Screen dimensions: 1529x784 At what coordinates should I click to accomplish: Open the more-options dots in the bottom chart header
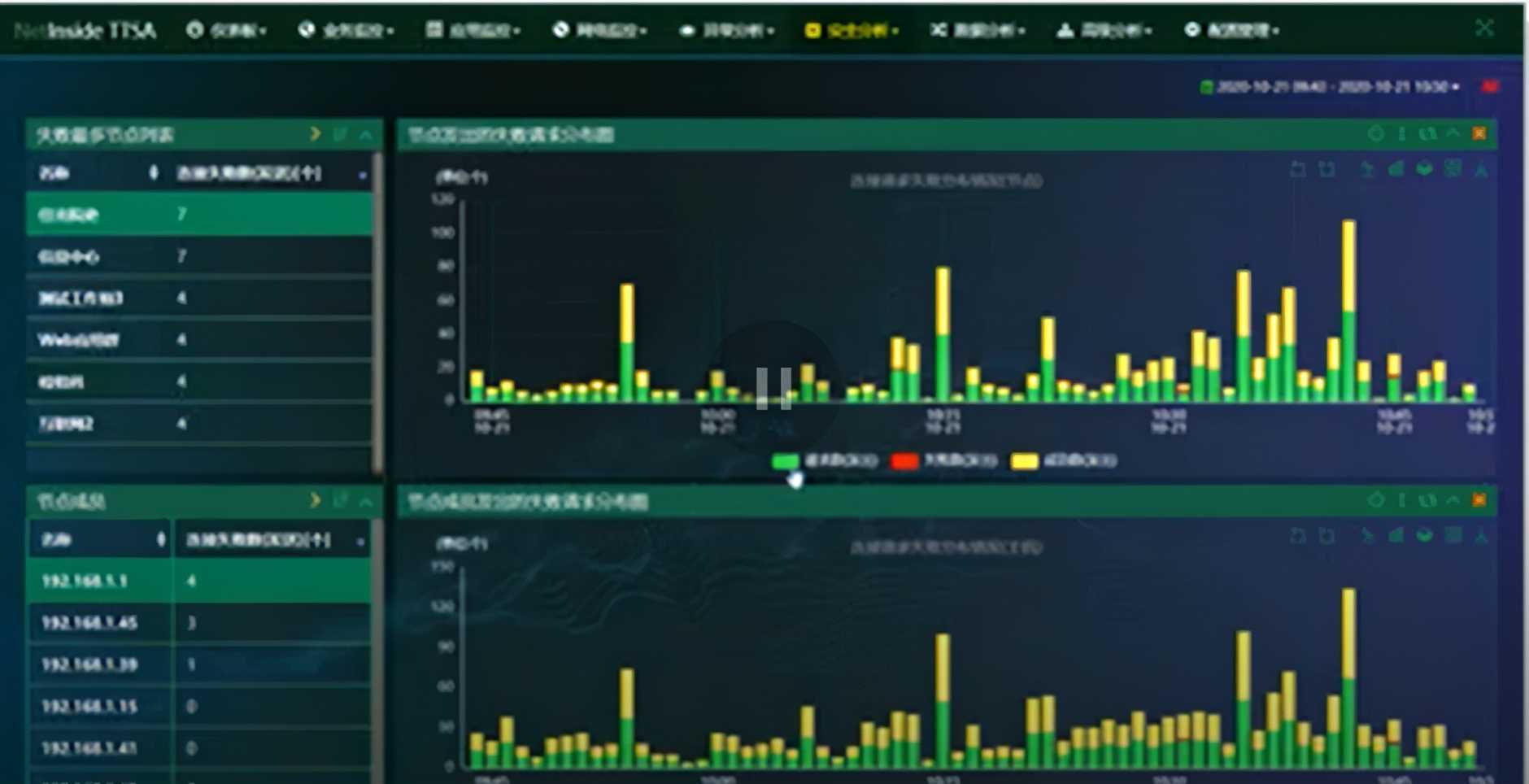tap(1401, 499)
